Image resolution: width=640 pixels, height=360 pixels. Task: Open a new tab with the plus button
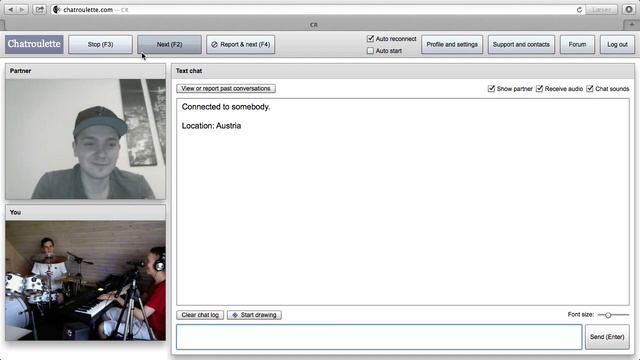[x=631, y=24]
